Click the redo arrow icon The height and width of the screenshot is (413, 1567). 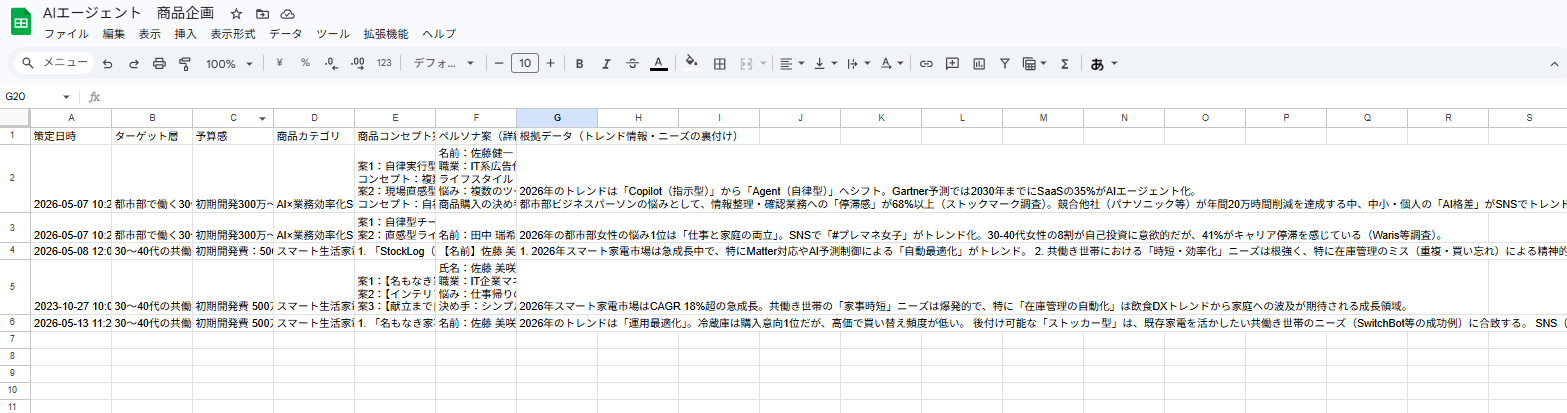tap(133, 63)
